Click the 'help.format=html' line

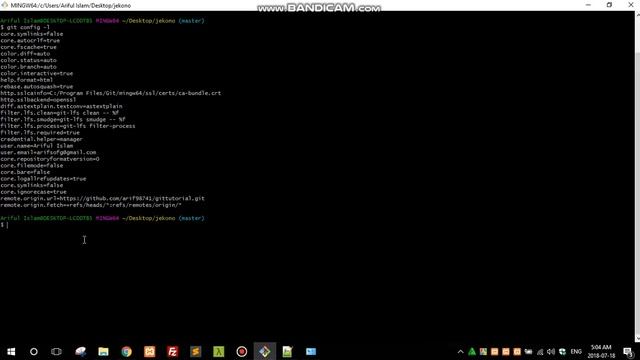click(27, 80)
